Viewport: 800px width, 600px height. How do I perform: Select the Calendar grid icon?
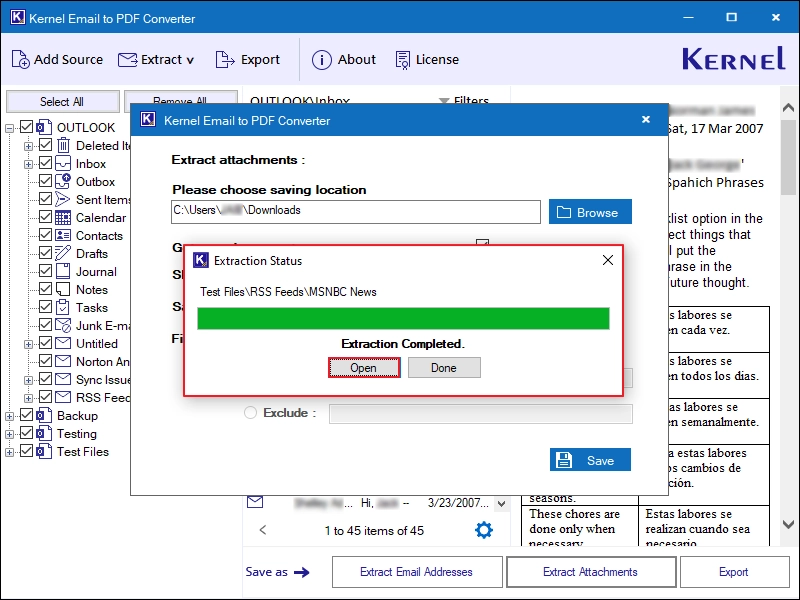(63, 218)
